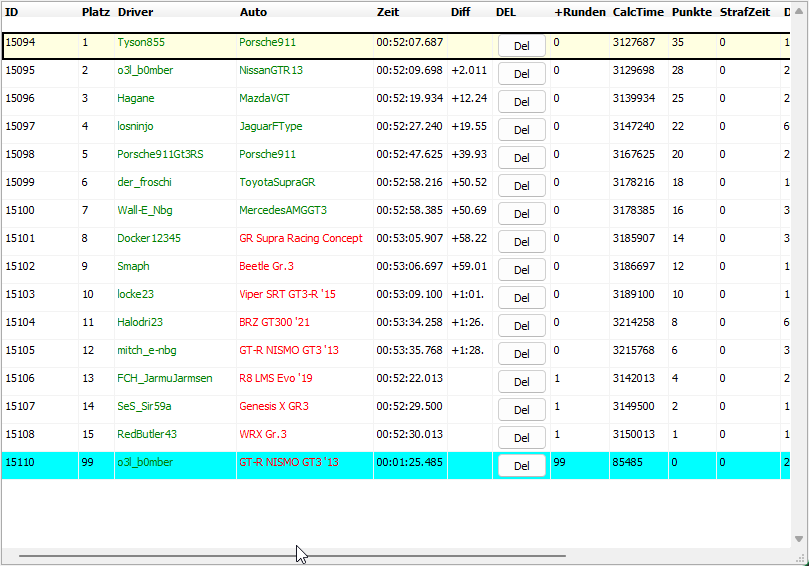Click the Punkte column header
Viewport: 809px width, 566px height.
pyautogui.click(x=691, y=12)
